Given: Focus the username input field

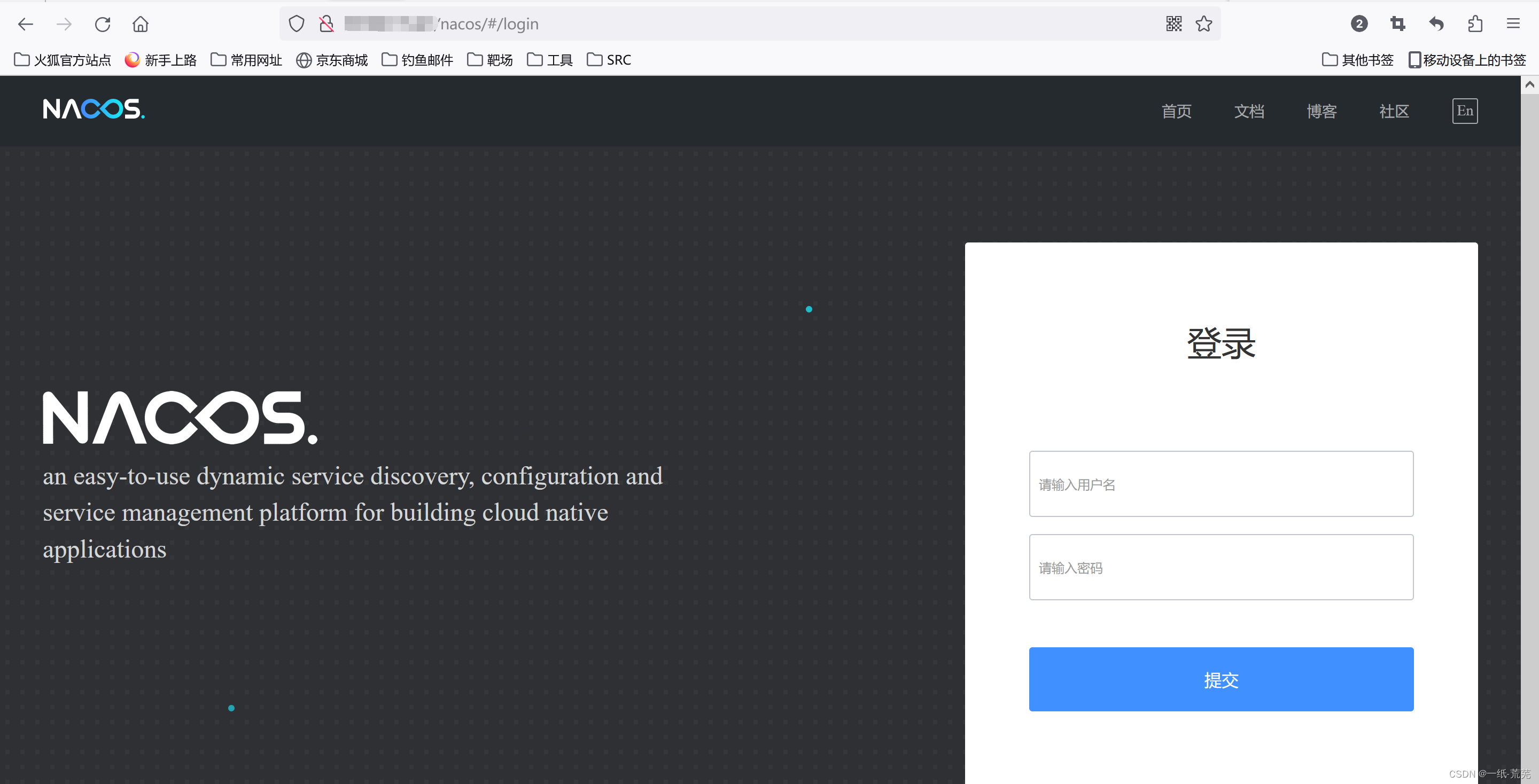Looking at the screenshot, I should 1221,484.
